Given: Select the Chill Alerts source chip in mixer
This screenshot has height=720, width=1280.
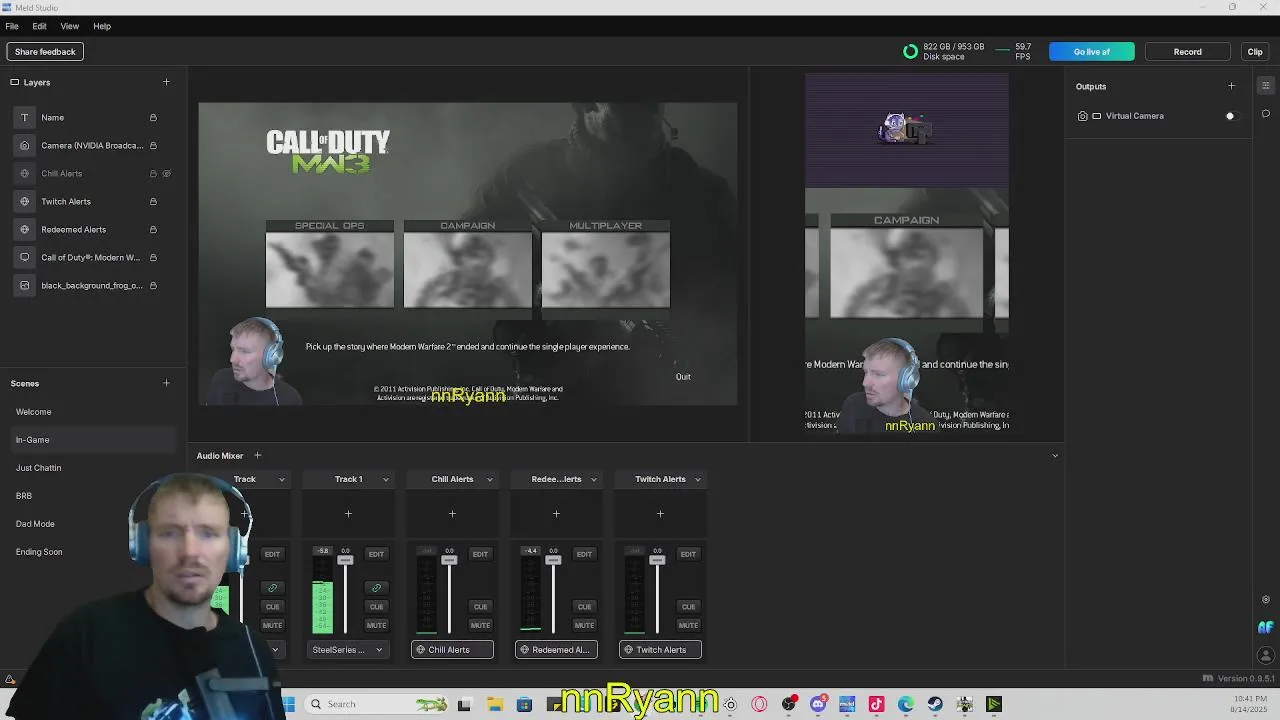Looking at the screenshot, I should point(452,650).
